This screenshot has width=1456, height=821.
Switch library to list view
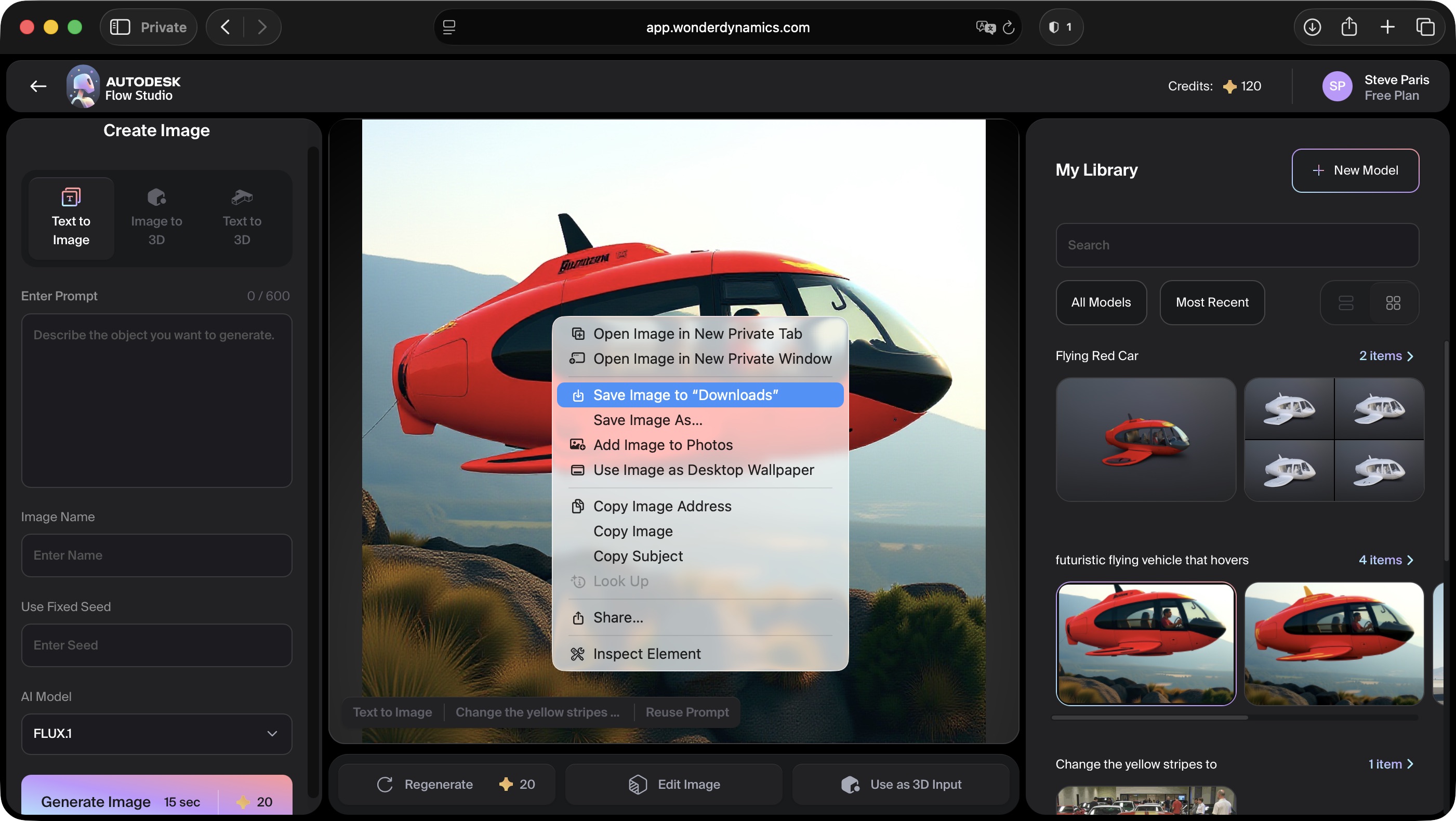pyautogui.click(x=1346, y=303)
